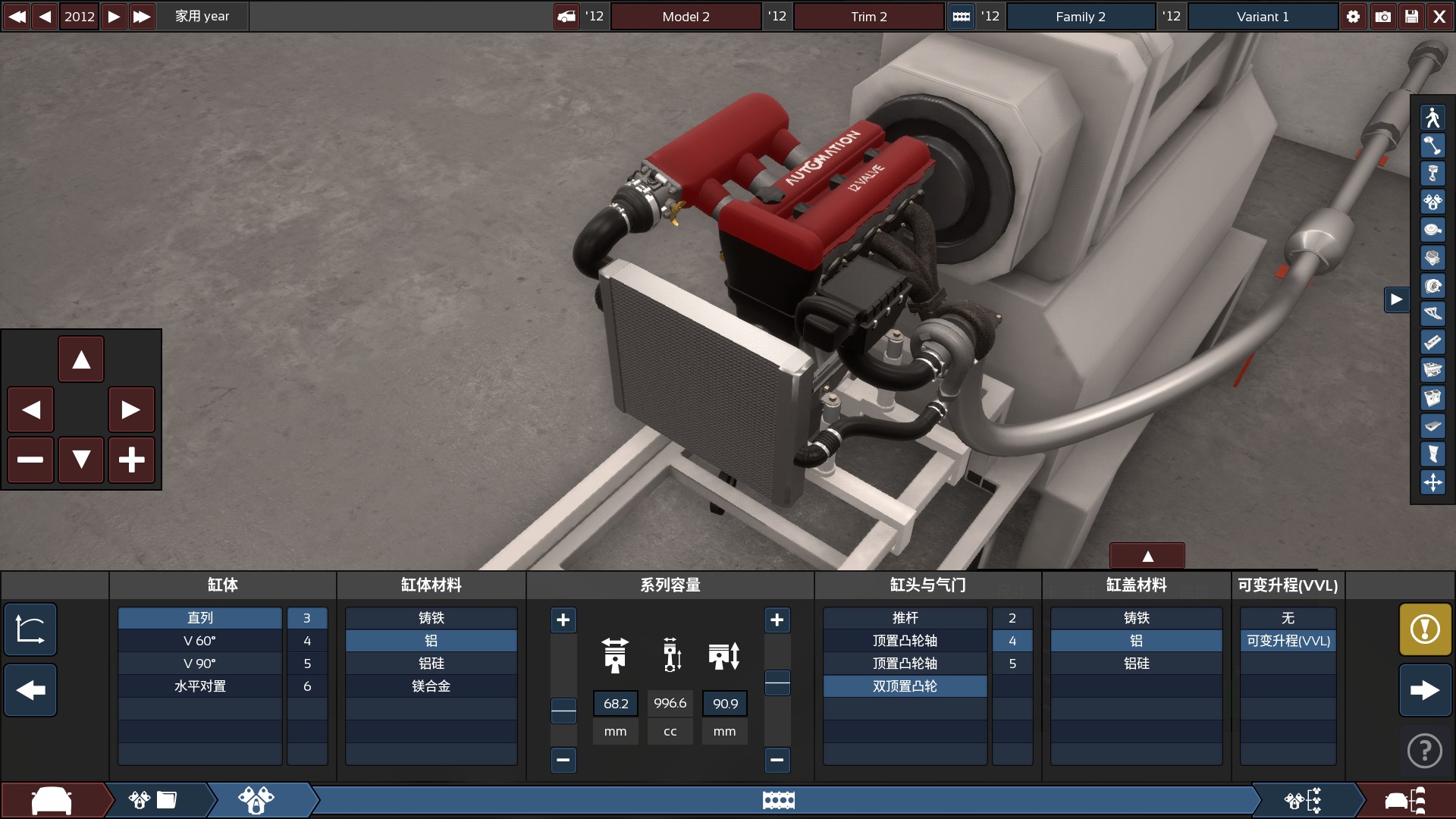Advance the year with the forward arrow
Screen dimensions: 1456x819
tap(114, 16)
